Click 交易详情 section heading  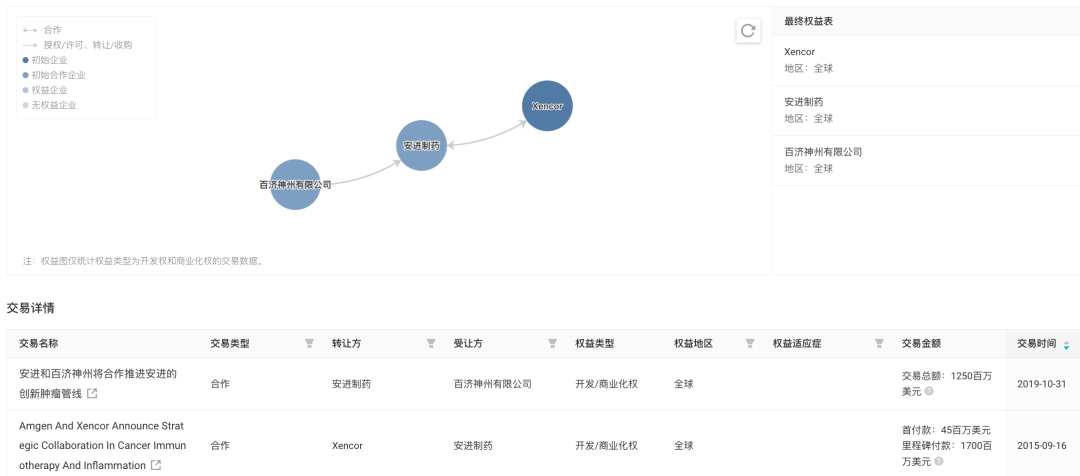coord(30,308)
